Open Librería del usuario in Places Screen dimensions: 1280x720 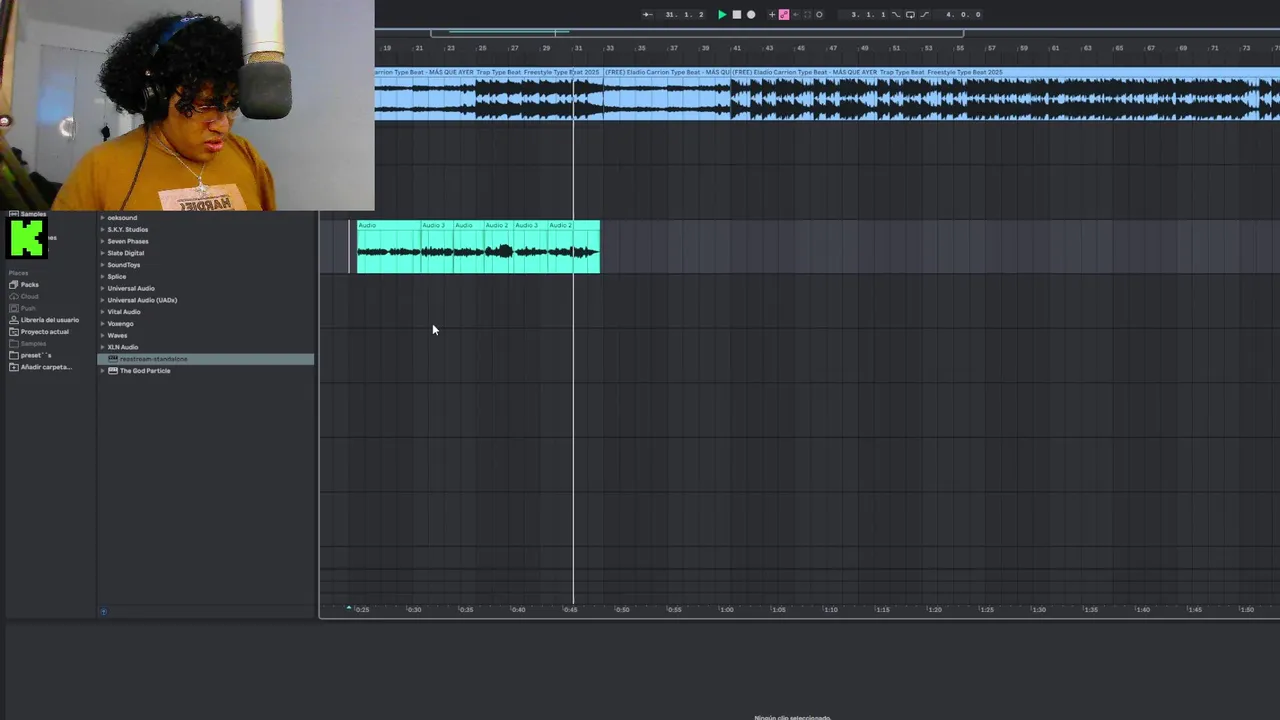click(x=49, y=320)
